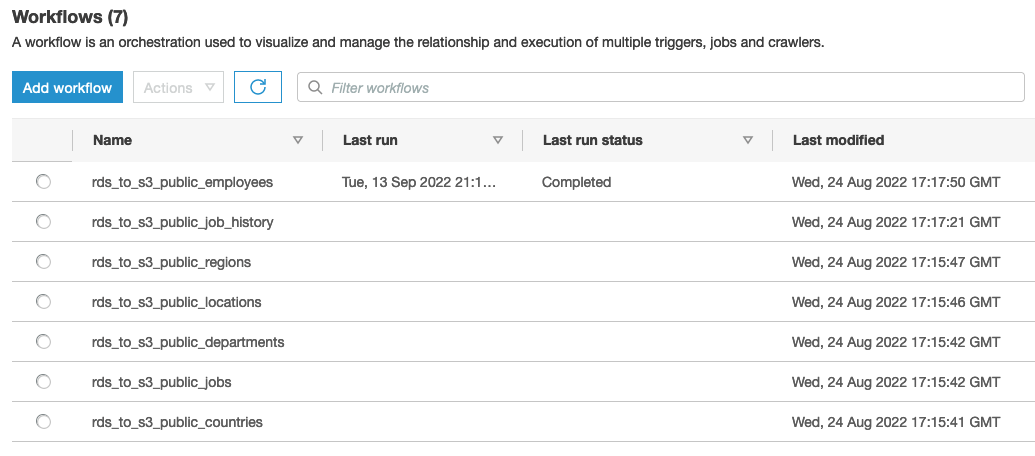The width and height of the screenshot is (1035, 456).
Task: Click the refresh workflows icon button
Action: [x=258, y=87]
